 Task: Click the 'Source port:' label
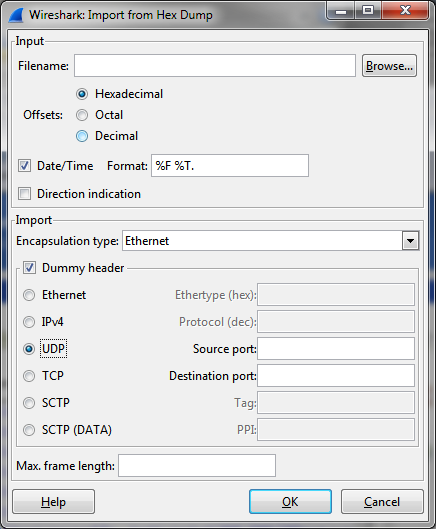pyautogui.click(x=225, y=349)
